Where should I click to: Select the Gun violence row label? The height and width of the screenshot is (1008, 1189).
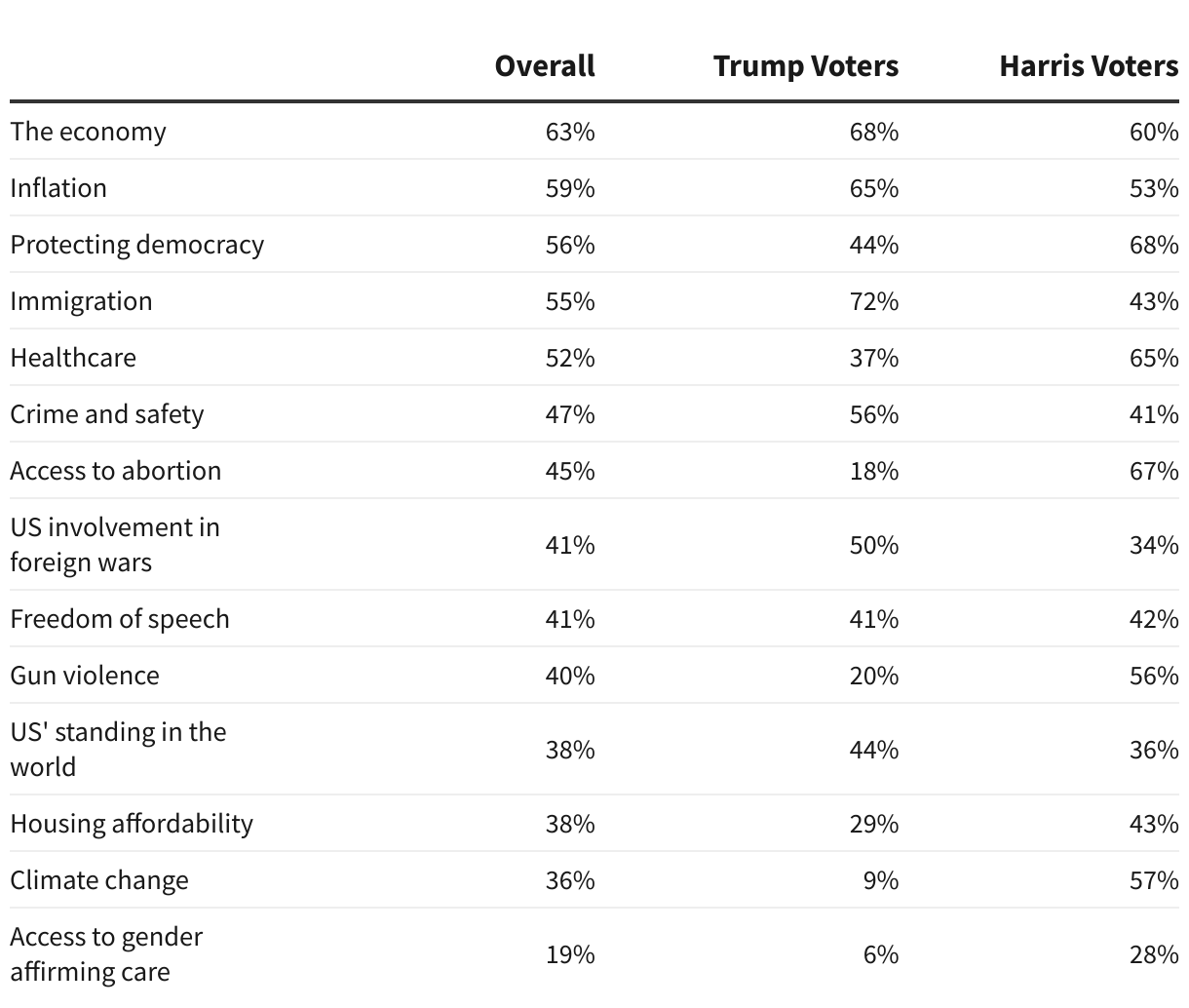(x=85, y=676)
